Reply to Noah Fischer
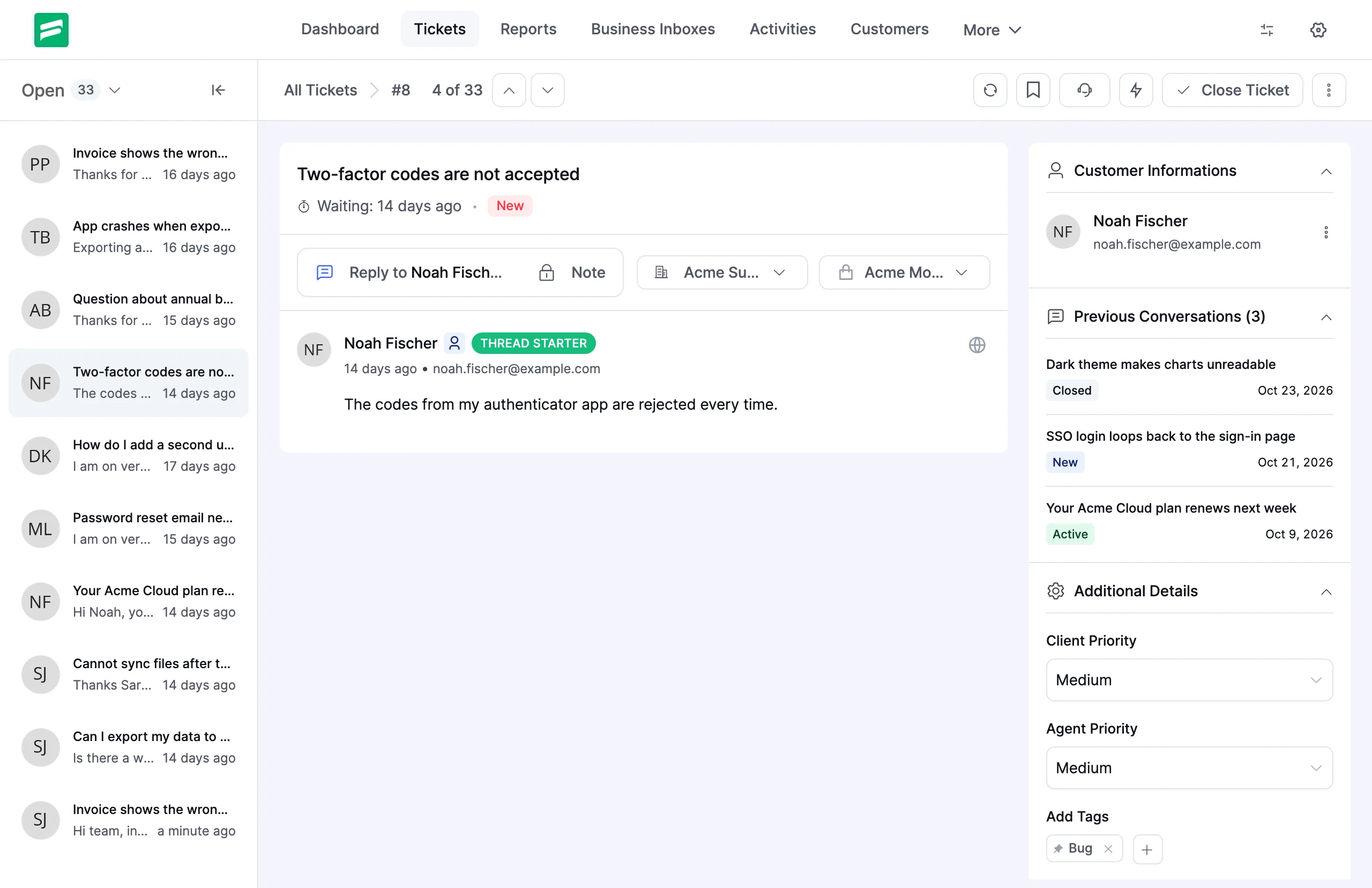 [409, 272]
